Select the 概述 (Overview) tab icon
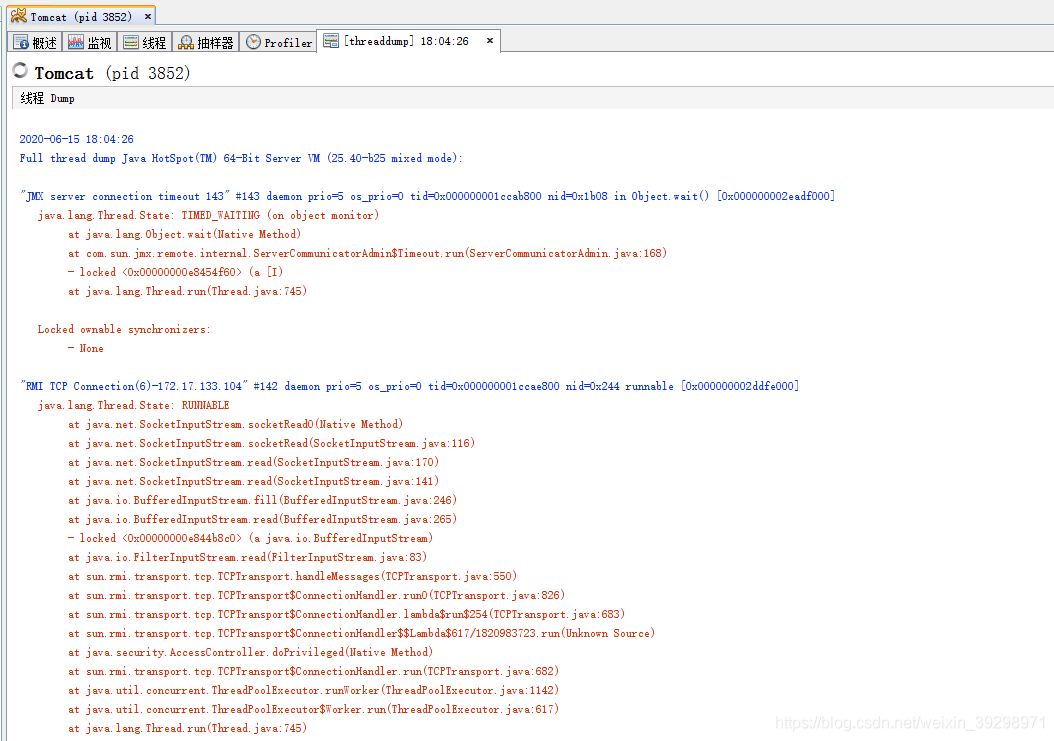Image resolution: width=1054 pixels, height=741 pixels. tap(22, 41)
